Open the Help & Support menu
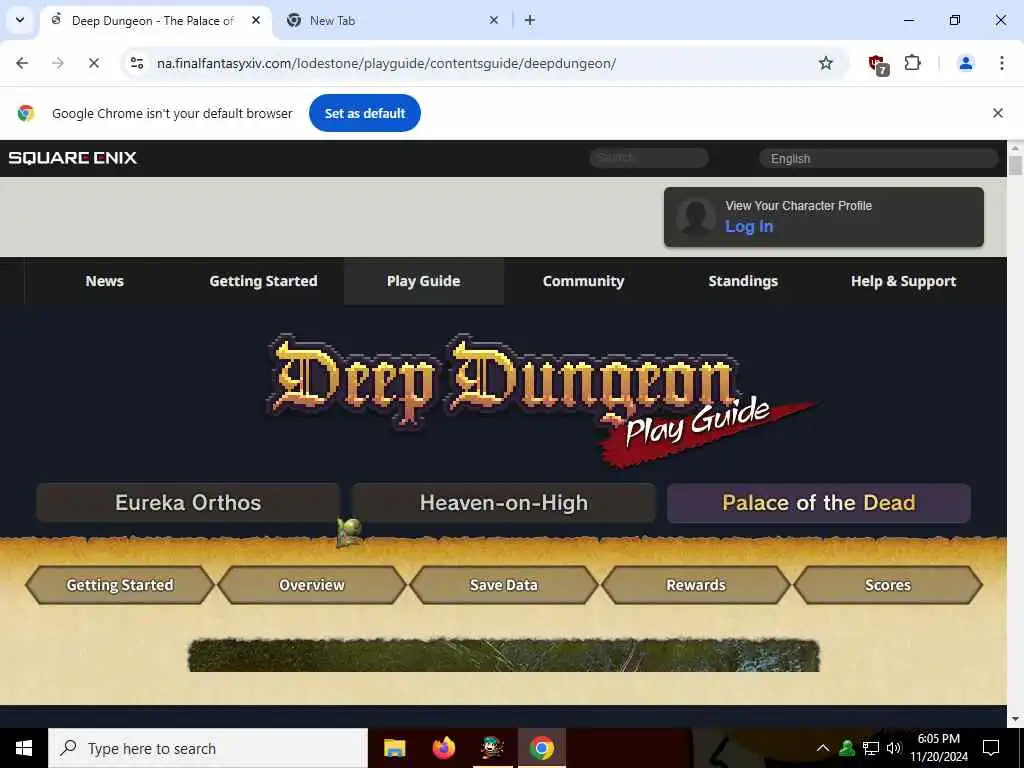The width and height of the screenshot is (1024, 768). pos(903,281)
